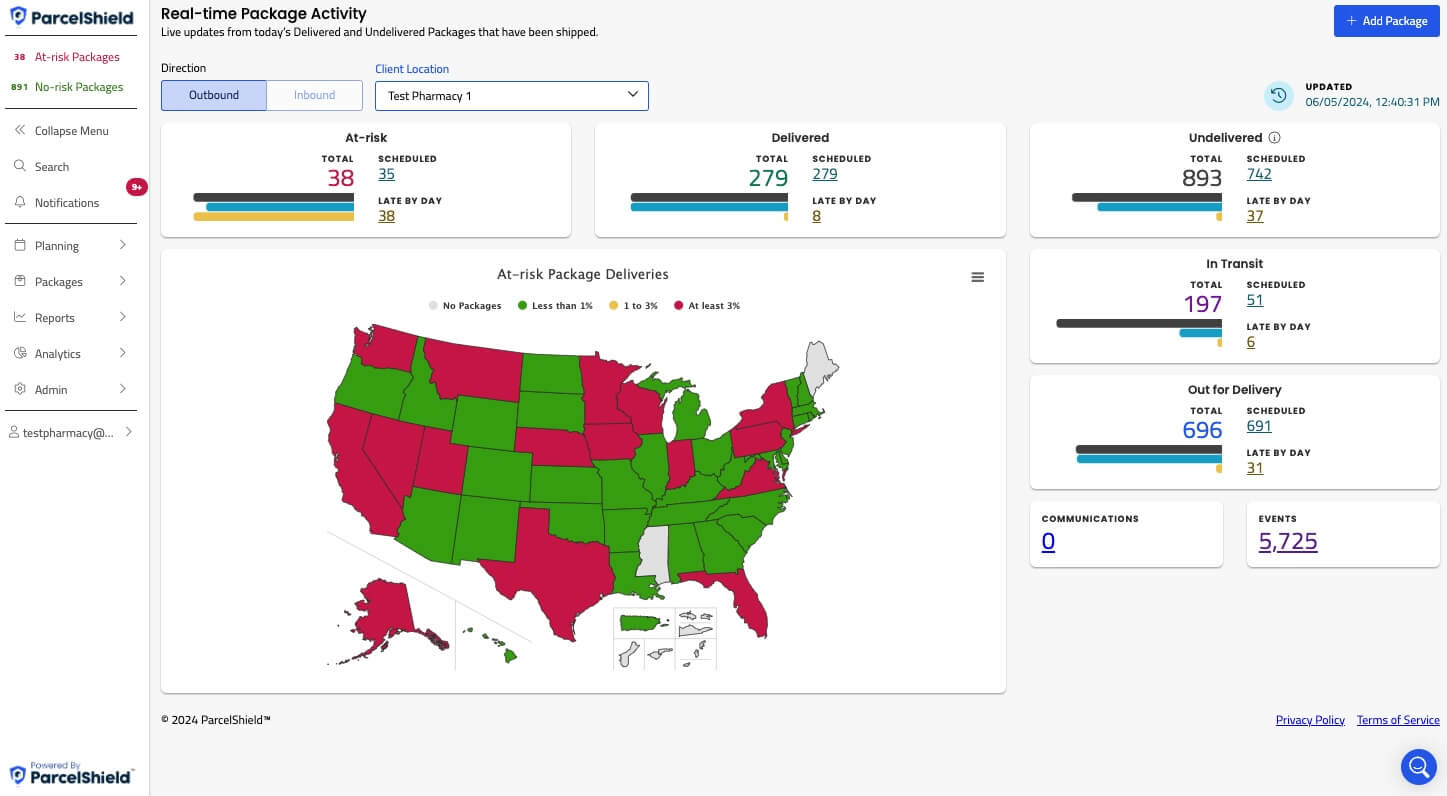The height and width of the screenshot is (796, 1447).
Task: Click the chart hamburger menu icon
Action: tap(978, 277)
